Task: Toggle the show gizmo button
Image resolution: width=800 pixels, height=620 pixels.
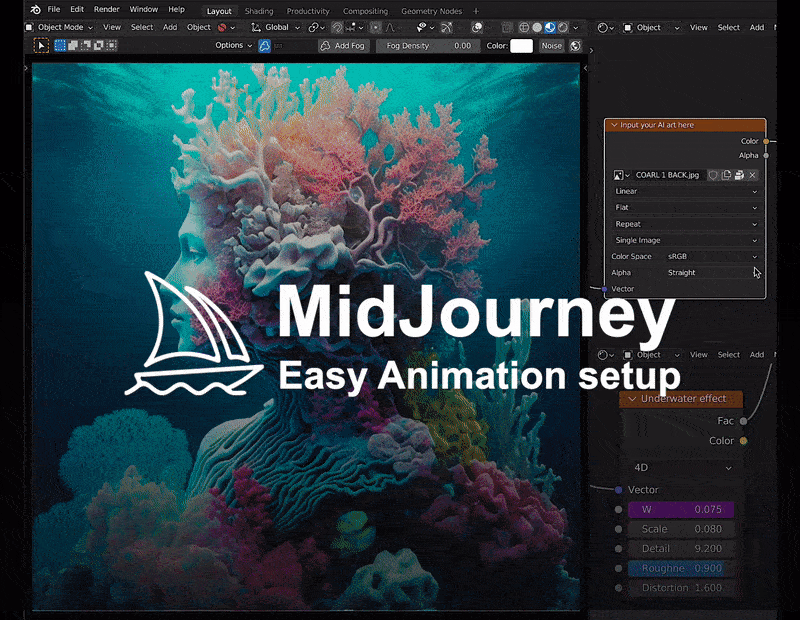Action: (x=446, y=28)
